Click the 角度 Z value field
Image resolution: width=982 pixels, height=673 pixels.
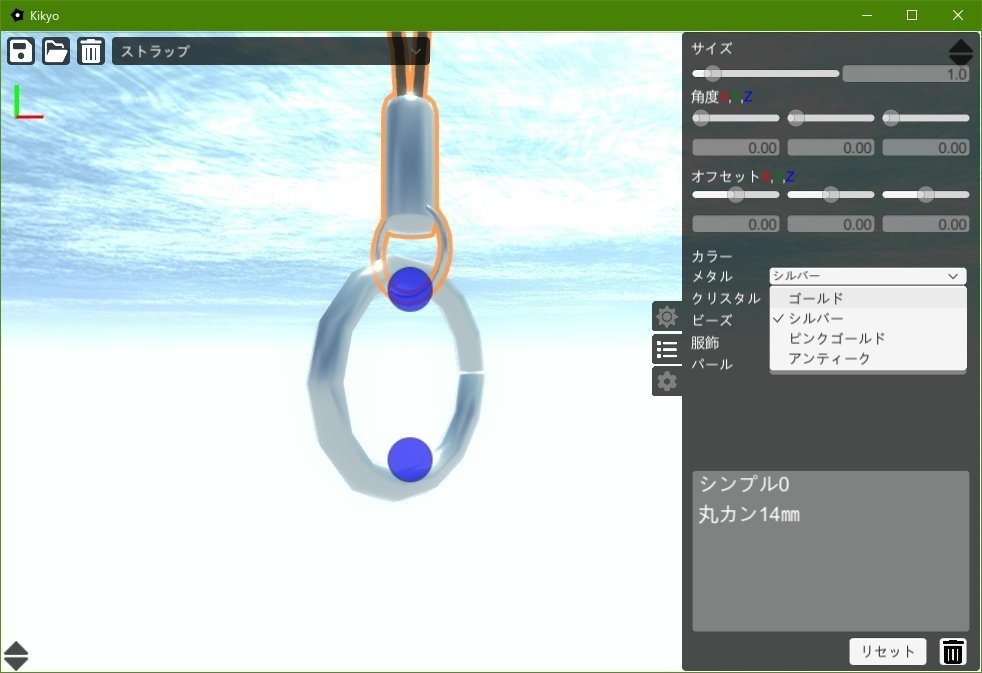(926, 148)
